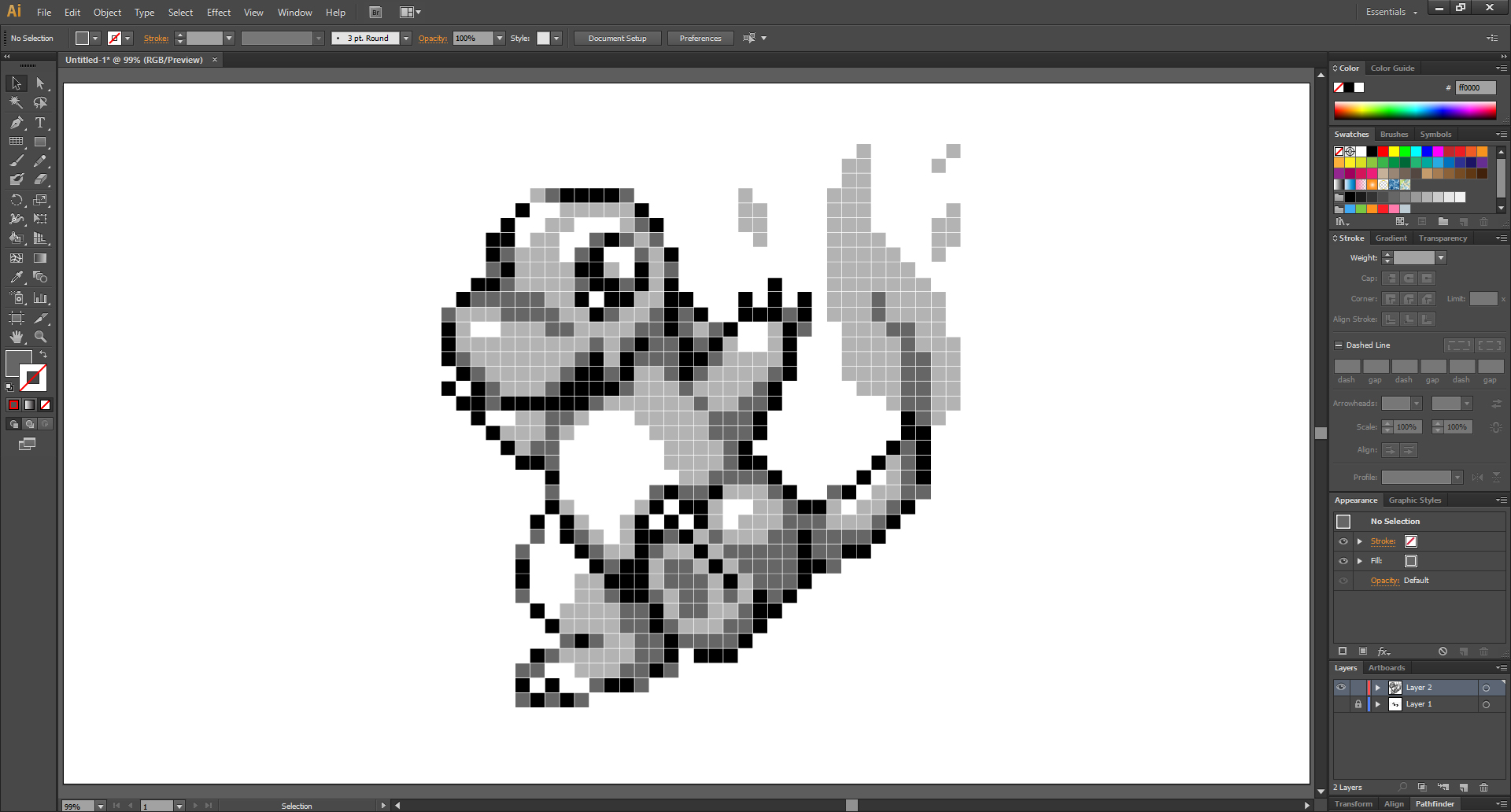Open the Effect menu
This screenshot has width=1511, height=812.
click(219, 13)
